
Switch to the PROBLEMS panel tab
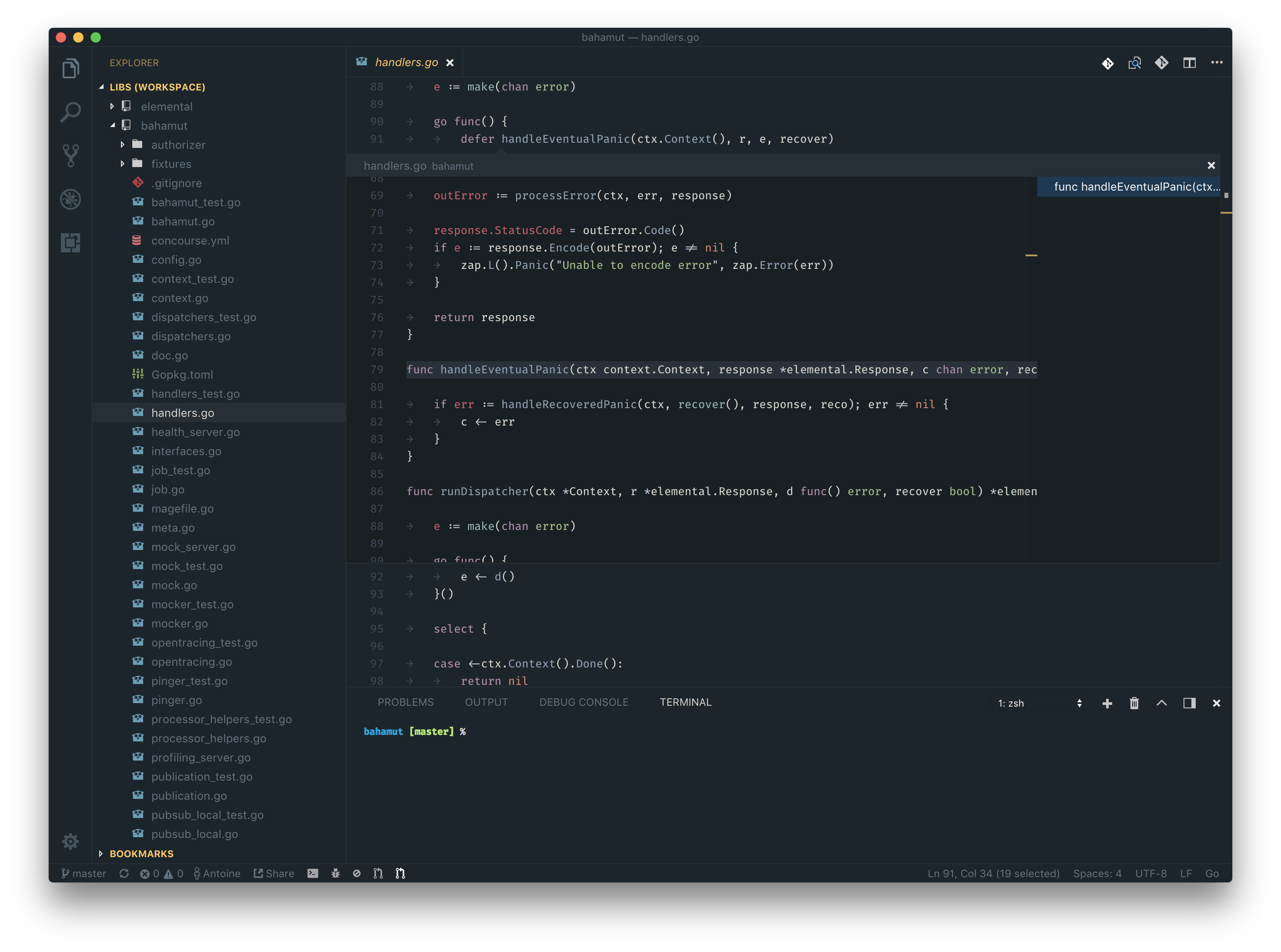405,702
